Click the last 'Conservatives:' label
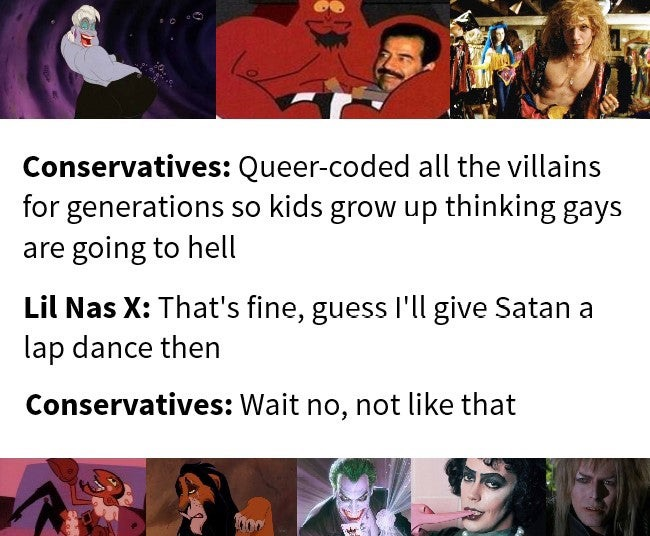Screen dimensions: 650x536 [x=129, y=405]
